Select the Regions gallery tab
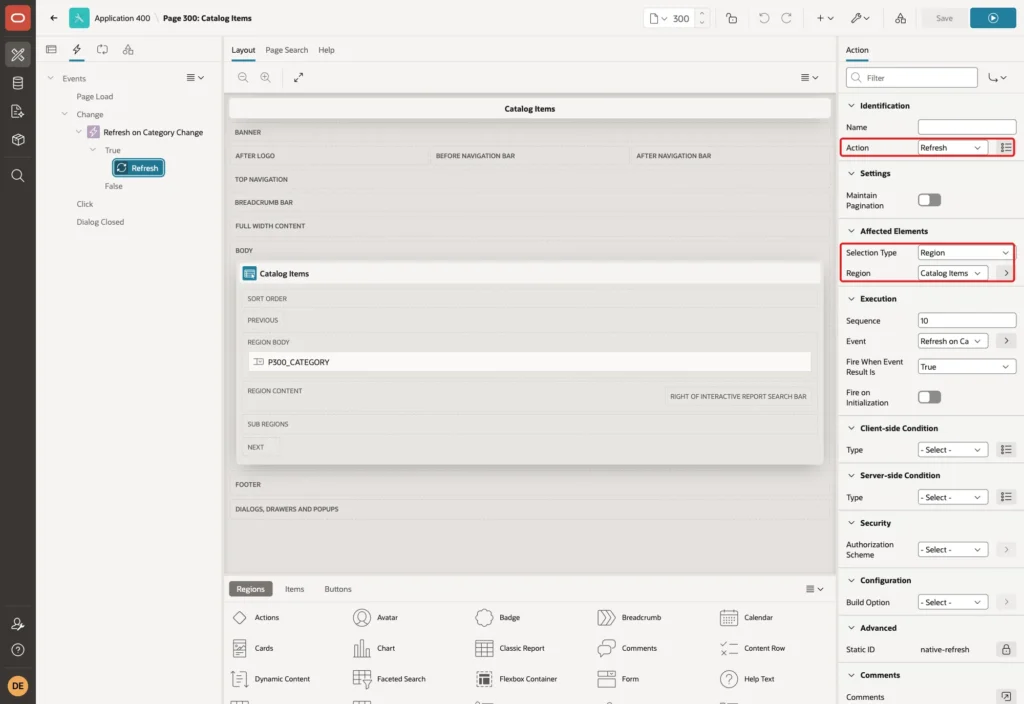 click(251, 589)
